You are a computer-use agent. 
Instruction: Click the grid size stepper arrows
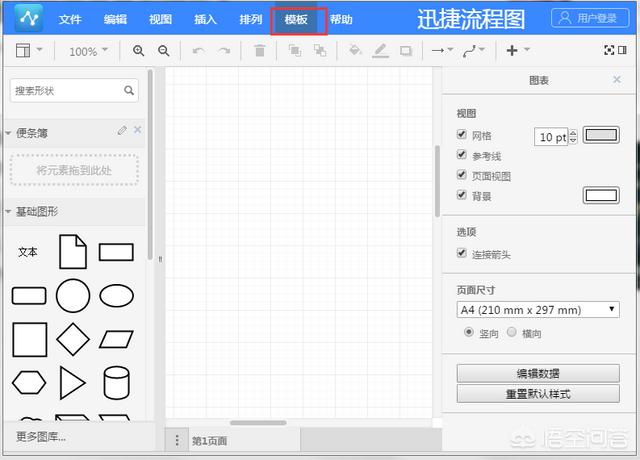point(573,136)
